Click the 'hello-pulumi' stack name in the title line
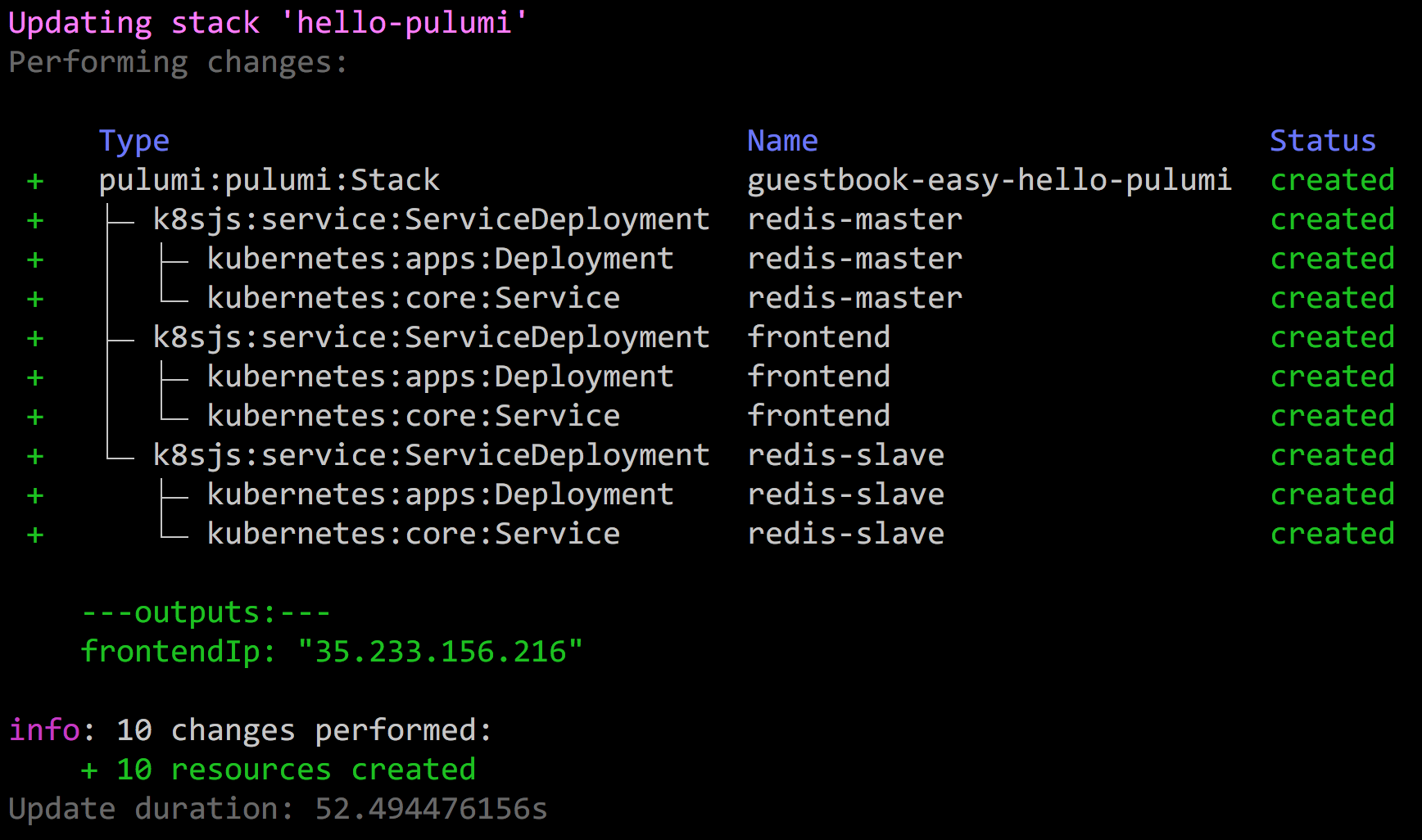This screenshot has height=840, width=1422. (404, 23)
